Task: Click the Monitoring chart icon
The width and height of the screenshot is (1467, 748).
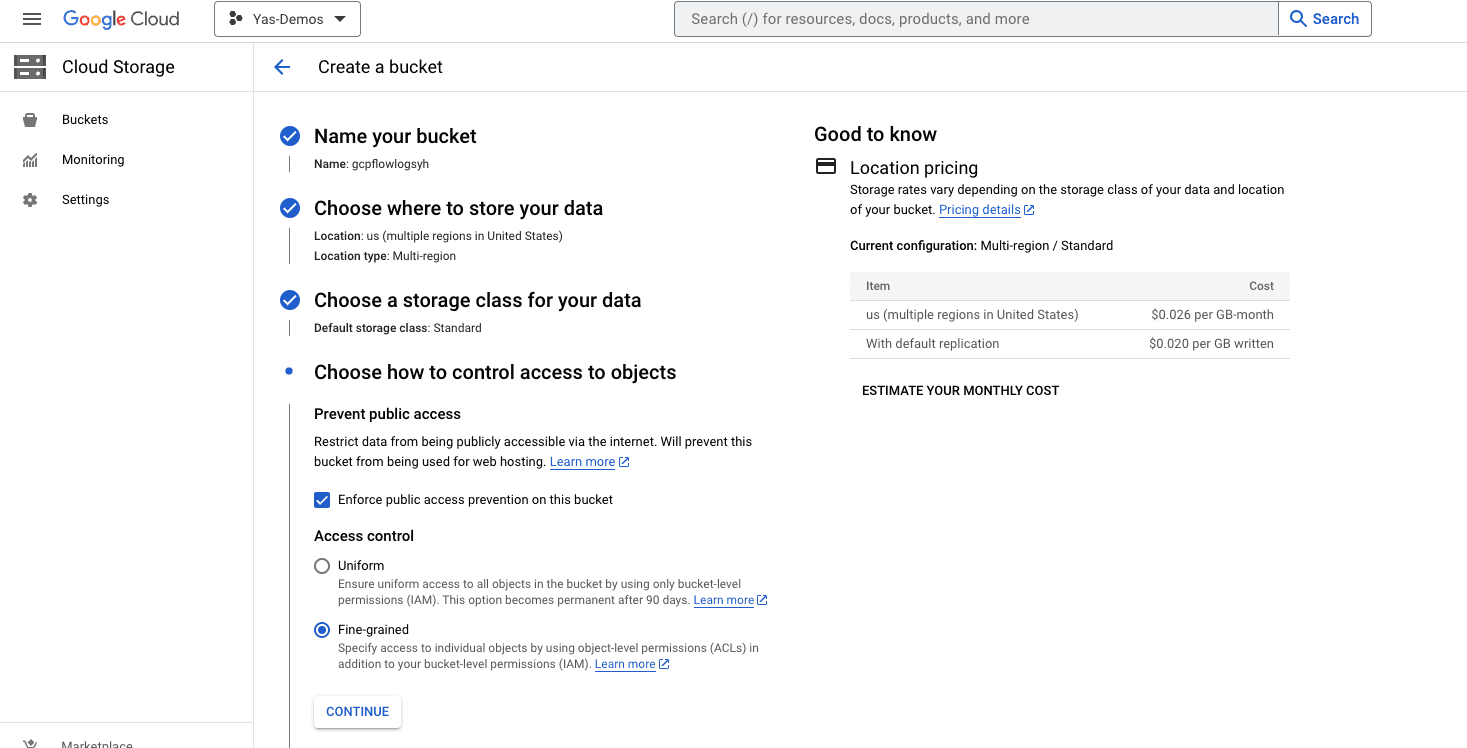Action: point(30,160)
